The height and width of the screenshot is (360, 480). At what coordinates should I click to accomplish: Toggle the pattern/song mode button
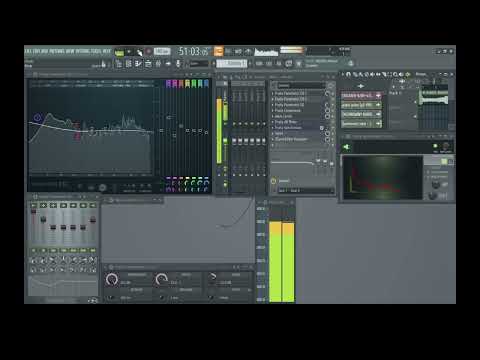119,52
